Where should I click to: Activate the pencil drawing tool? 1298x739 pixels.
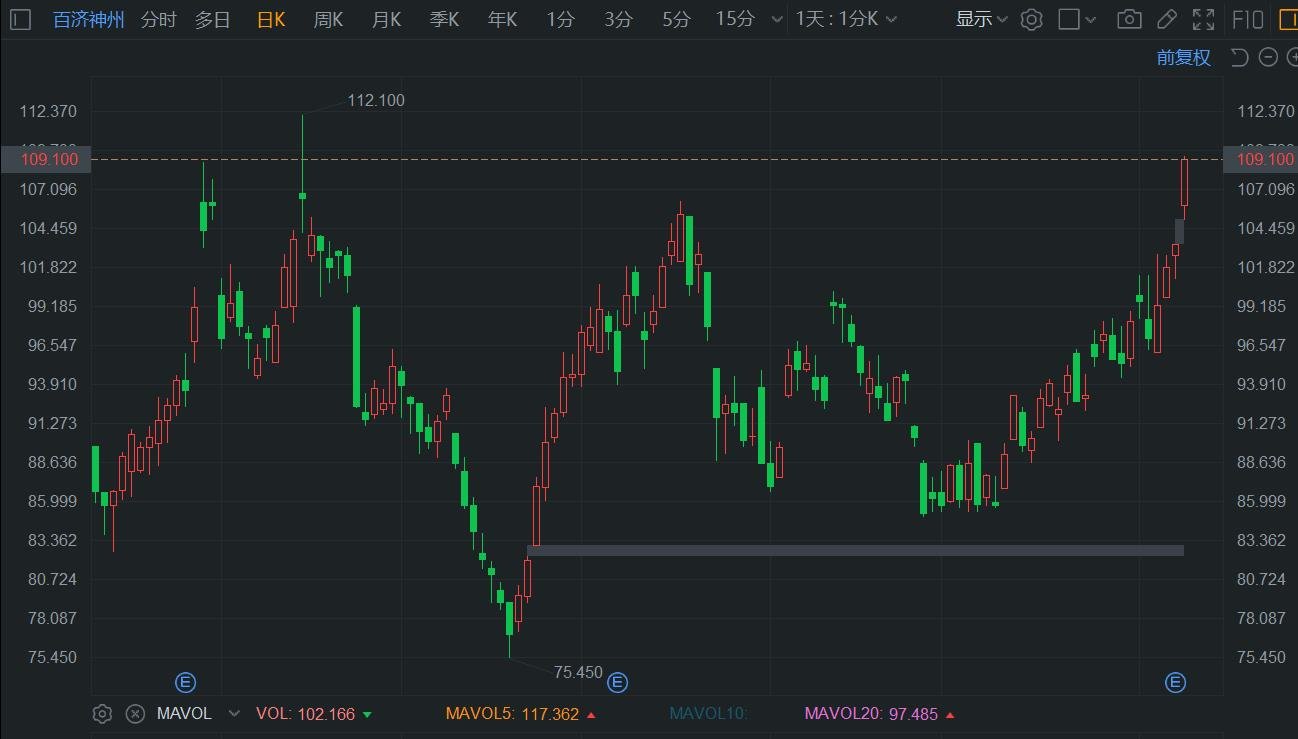click(1166, 19)
